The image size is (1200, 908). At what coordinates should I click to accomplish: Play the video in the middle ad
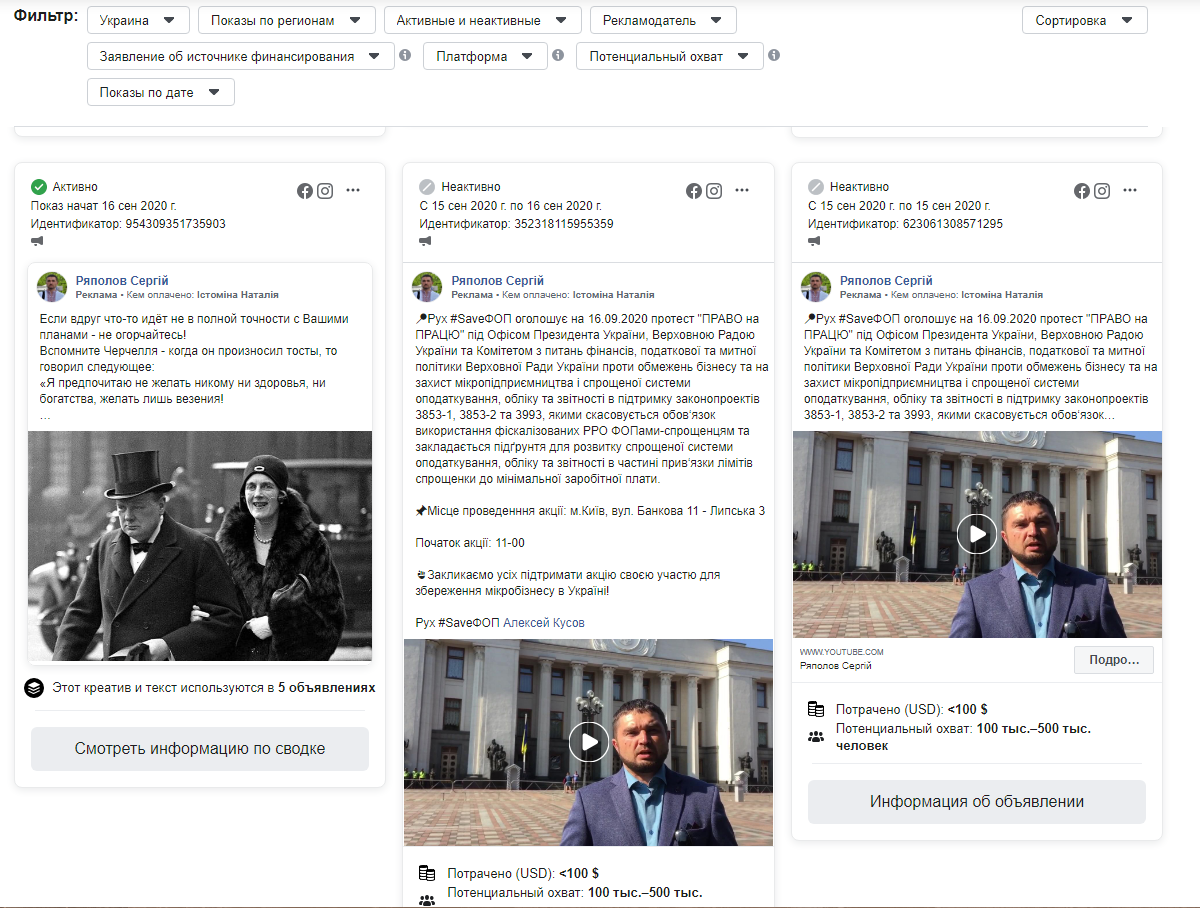588,742
